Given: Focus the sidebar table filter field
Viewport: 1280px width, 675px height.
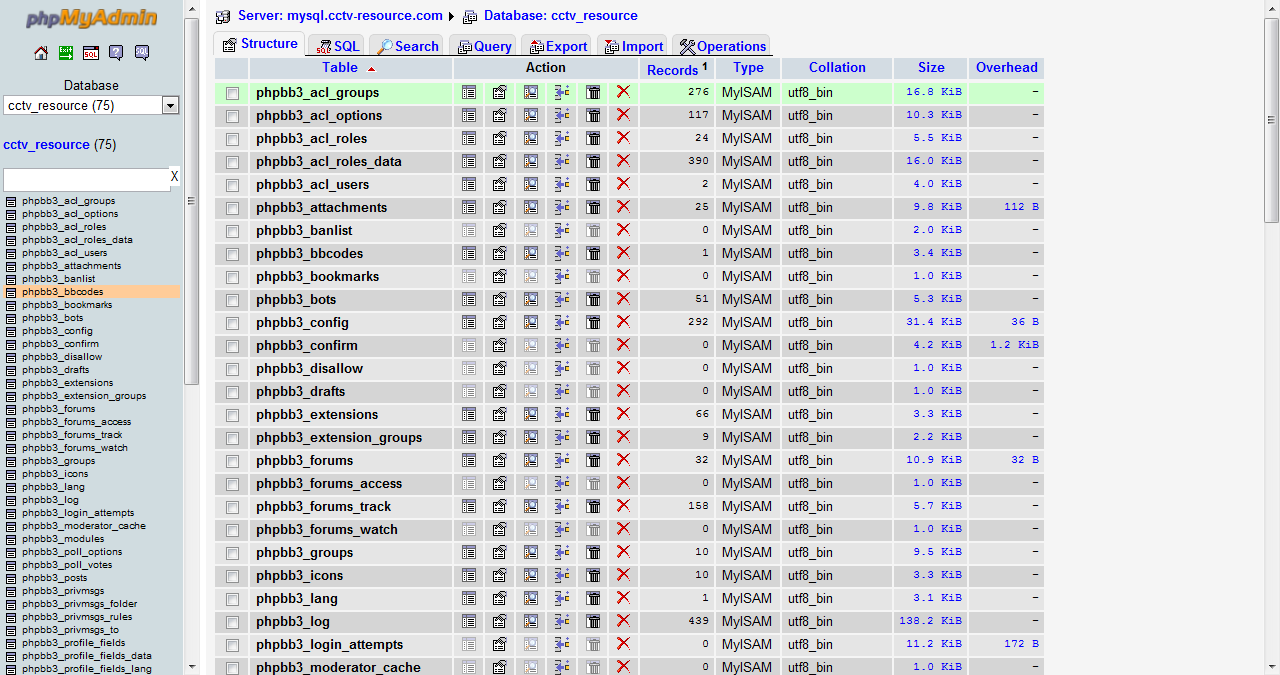Looking at the screenshot, I should (86, 179).
